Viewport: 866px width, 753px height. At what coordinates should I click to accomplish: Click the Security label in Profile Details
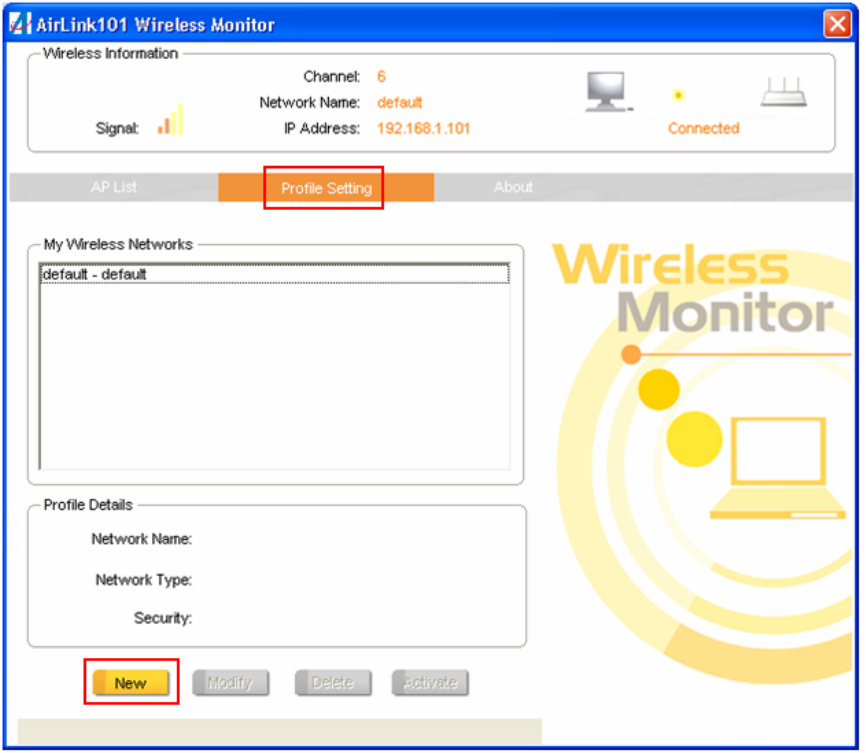pos(163,618)
